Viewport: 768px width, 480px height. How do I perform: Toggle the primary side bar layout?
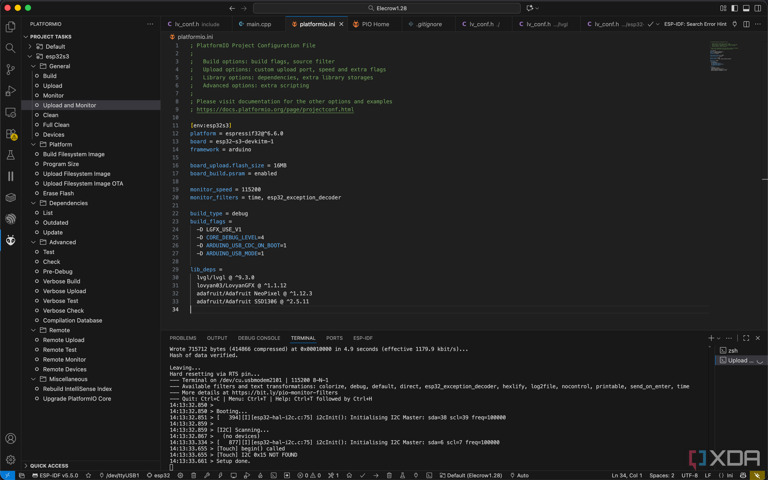pos(735,8)
